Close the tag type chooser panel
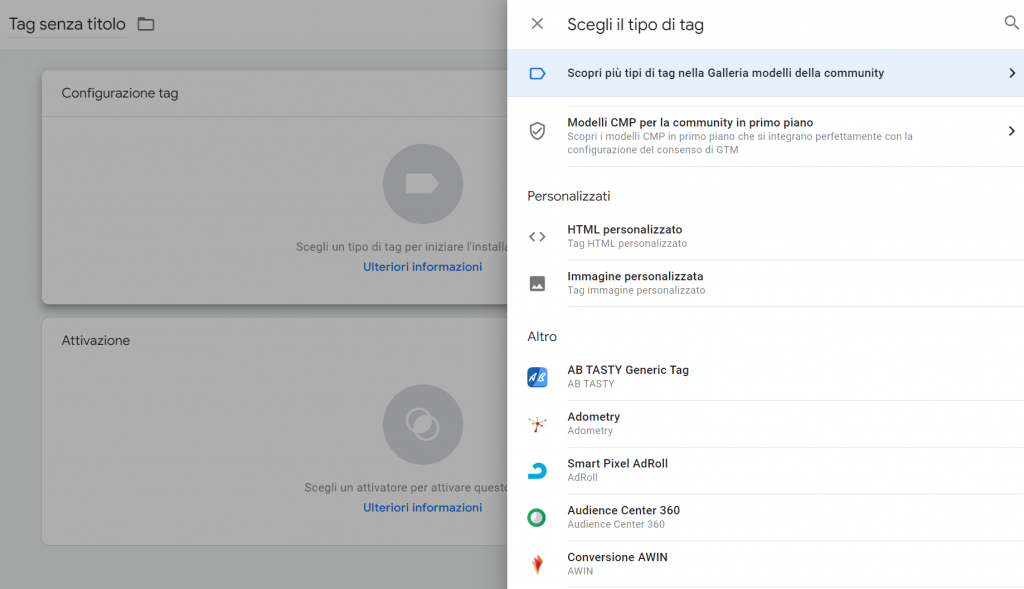The height and width of the screenshot is (589, 1024). 537,24
